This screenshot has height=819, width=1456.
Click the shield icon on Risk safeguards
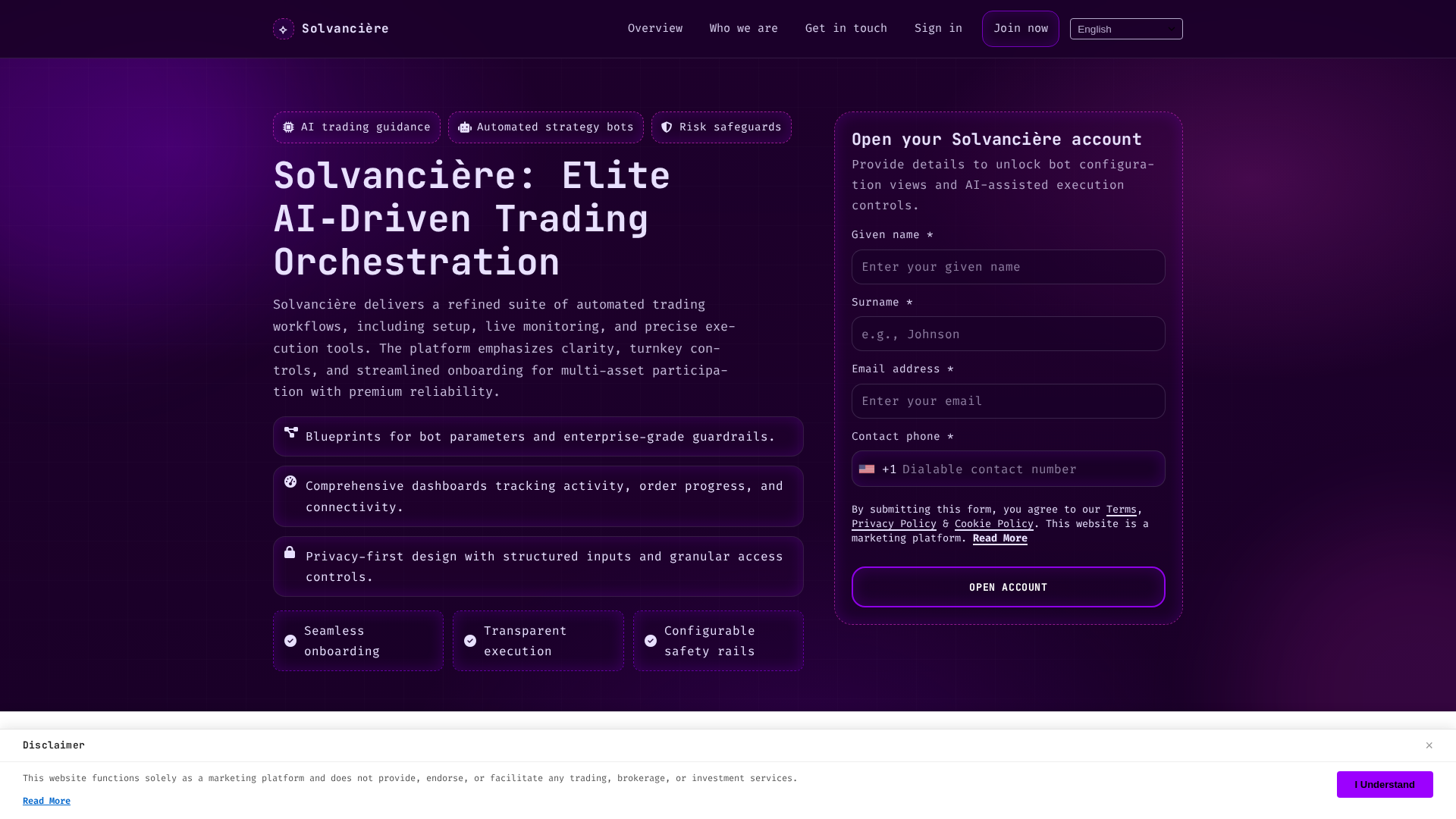point(667,127)
